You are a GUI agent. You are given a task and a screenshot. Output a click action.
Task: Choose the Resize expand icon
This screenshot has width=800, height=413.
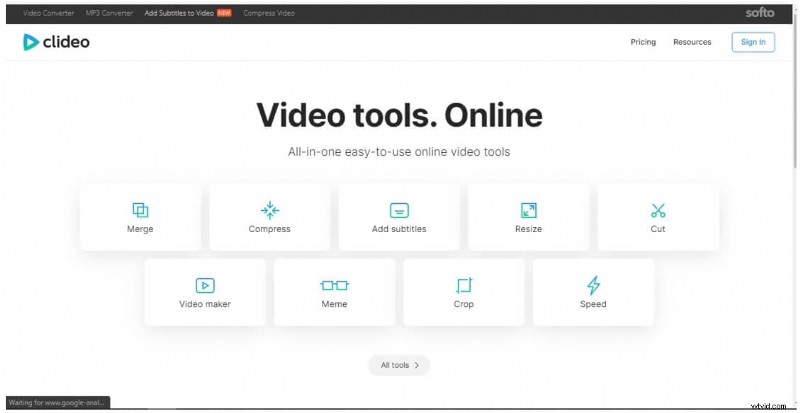[529, 210]
